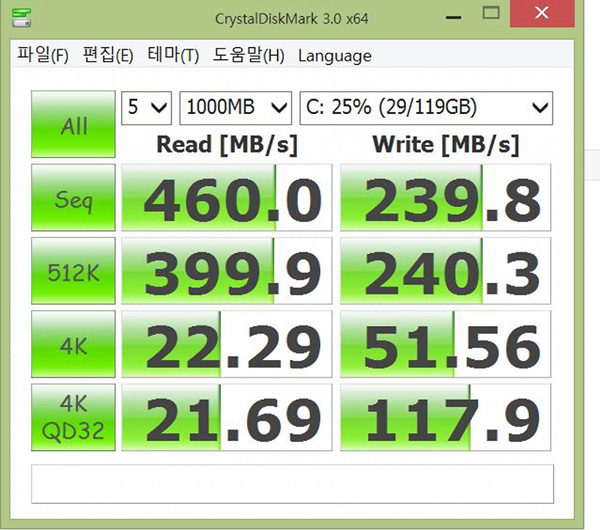Screen dimensions: 600x530
Task: Open the 테마(T) menu
Action: (173, 55)
